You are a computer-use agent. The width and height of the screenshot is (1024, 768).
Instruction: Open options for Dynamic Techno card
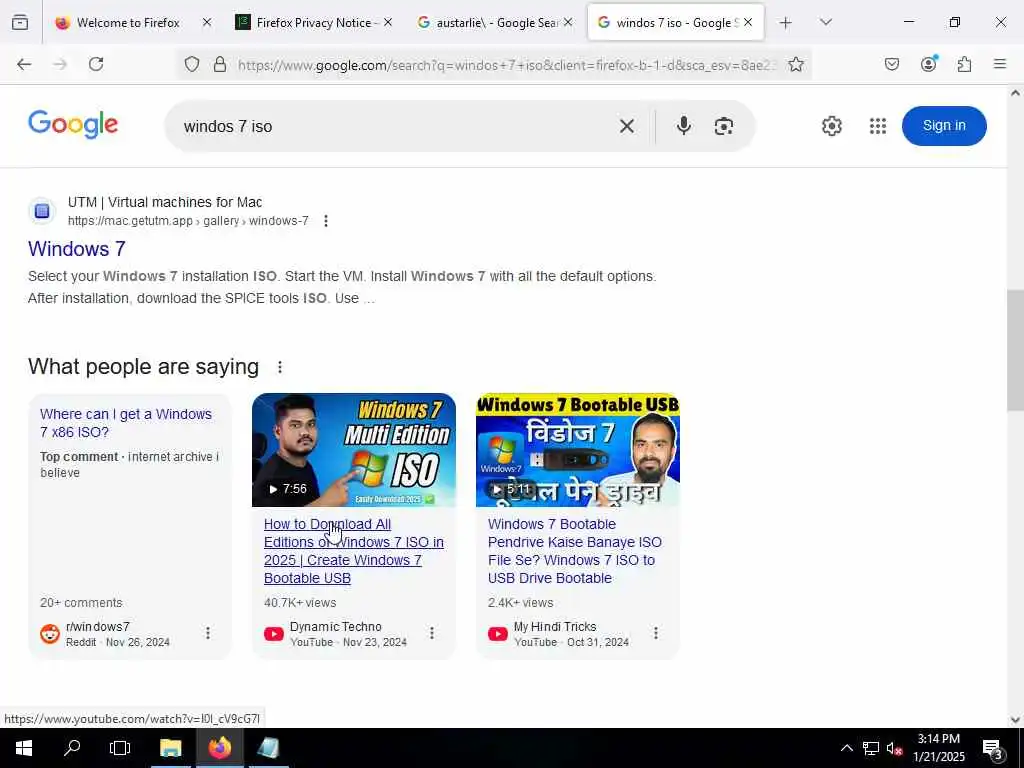(432, 633)
